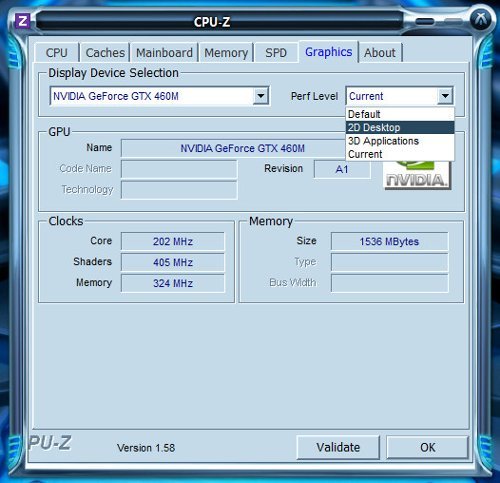The image size is (500, 483).
Task: View the About tab
Action: tap(380, 53)
